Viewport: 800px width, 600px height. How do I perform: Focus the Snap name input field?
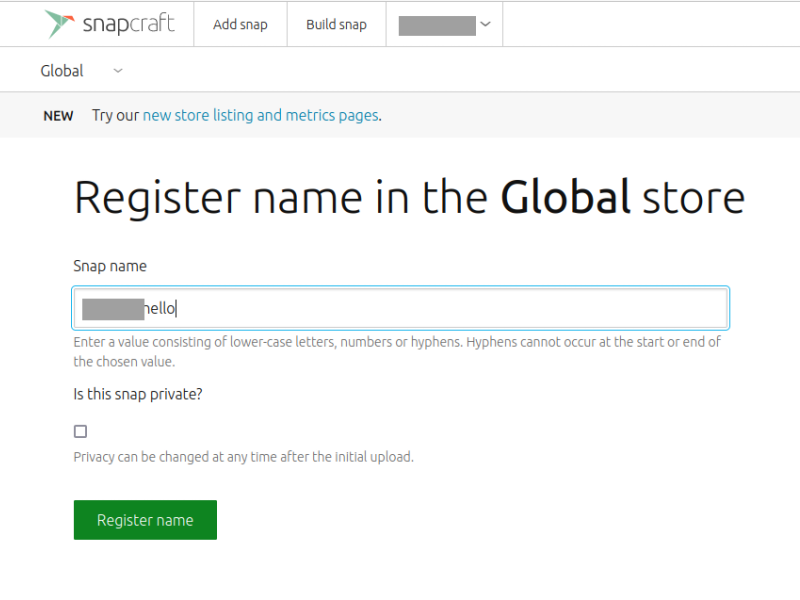401,308
